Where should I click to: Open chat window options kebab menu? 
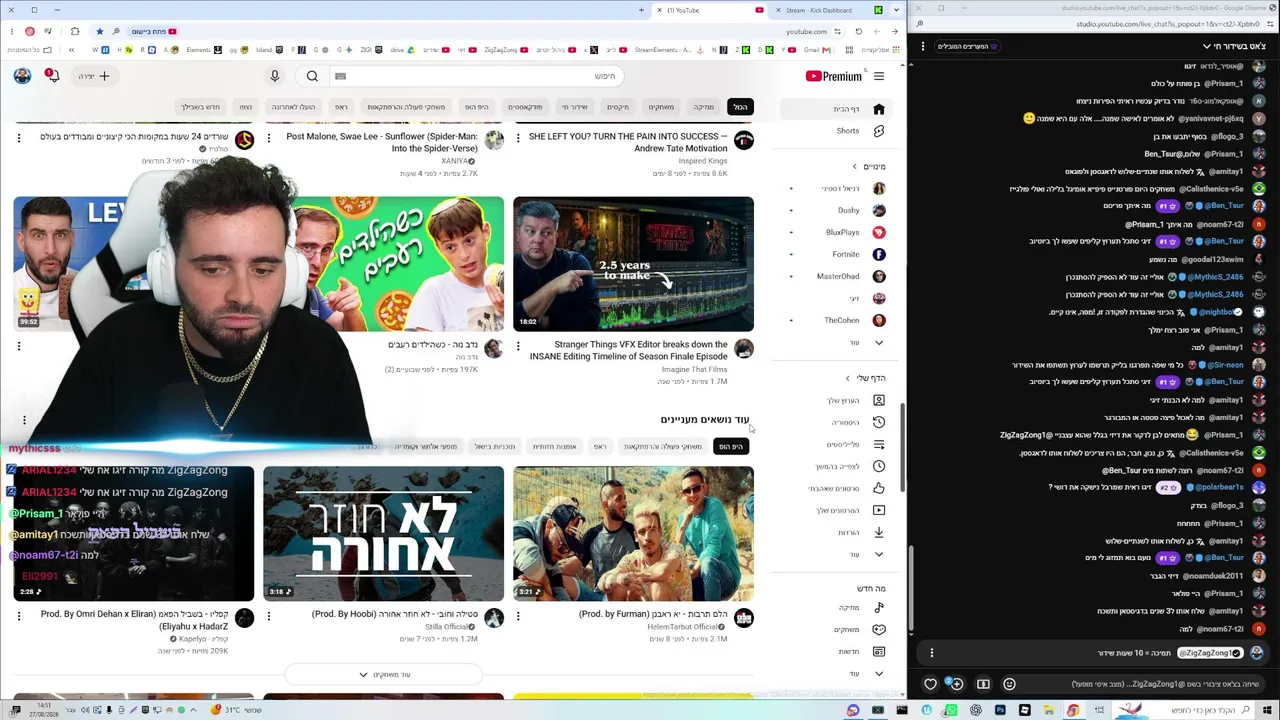coord(923,46)
